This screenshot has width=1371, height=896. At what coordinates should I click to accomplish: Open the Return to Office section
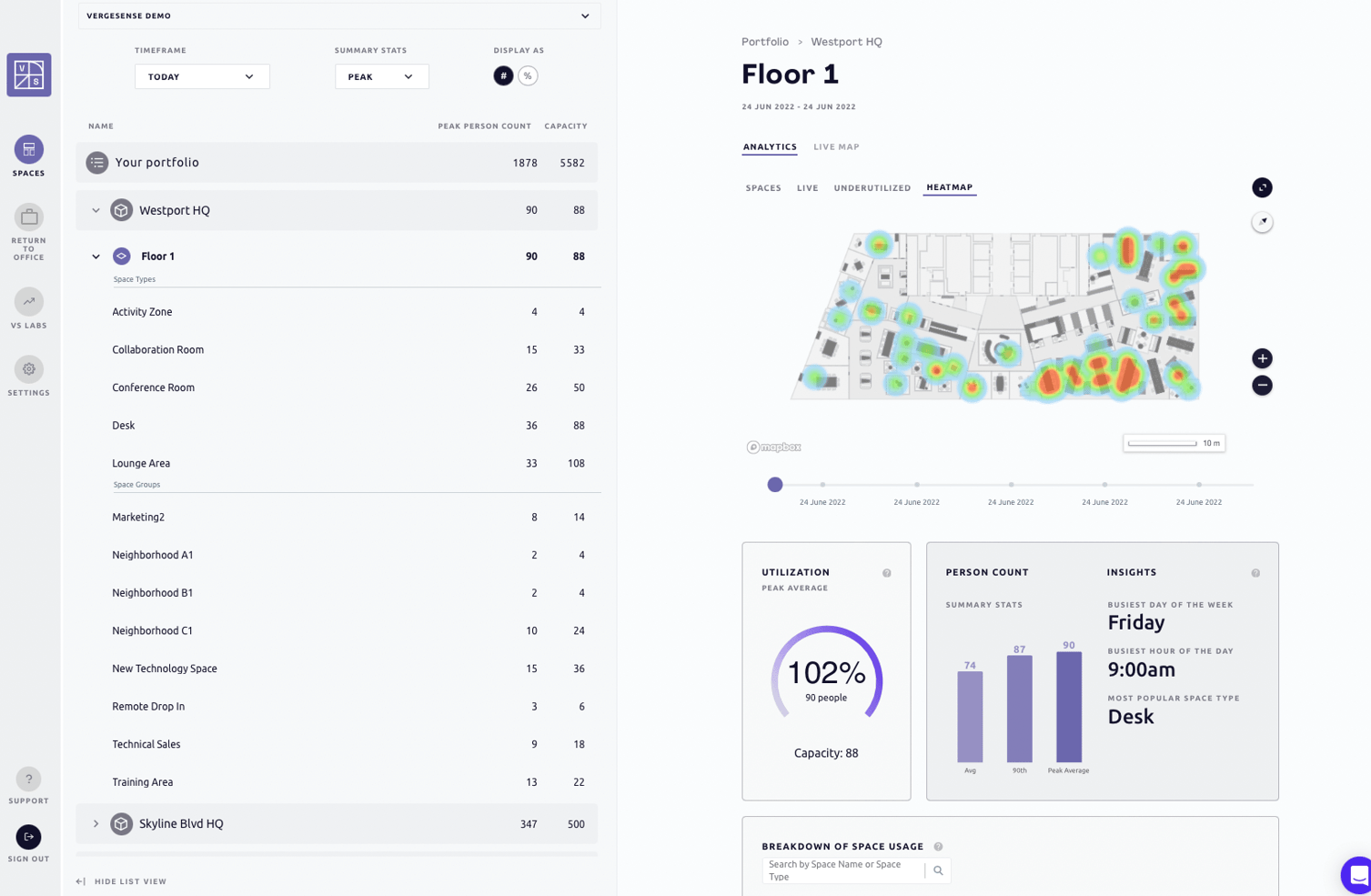click(28, 218)
